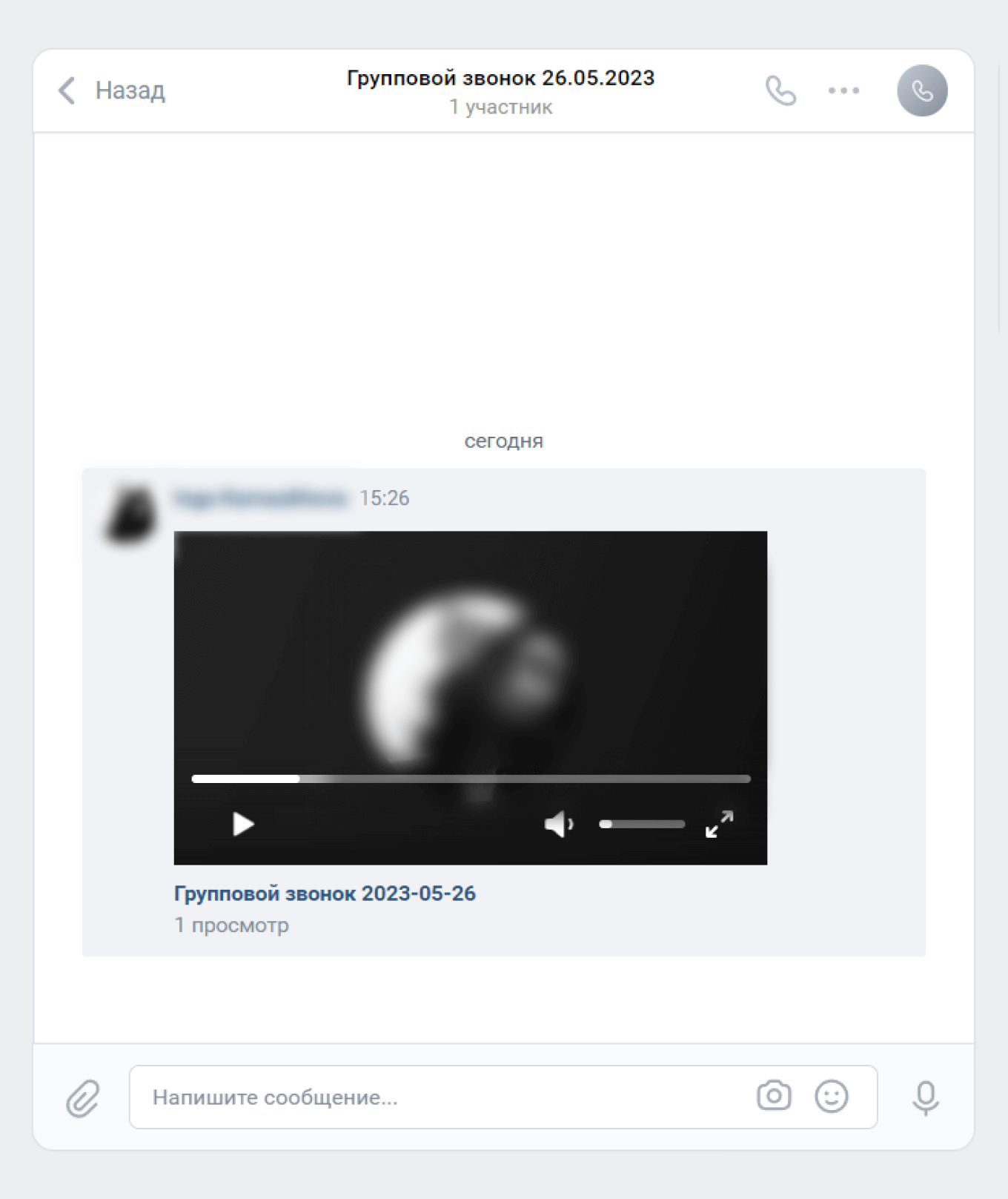Expand the video to fullscreen
The height and width of the screenshot is (1199, 1008).
pyautogui.click(x=719, y=824)
